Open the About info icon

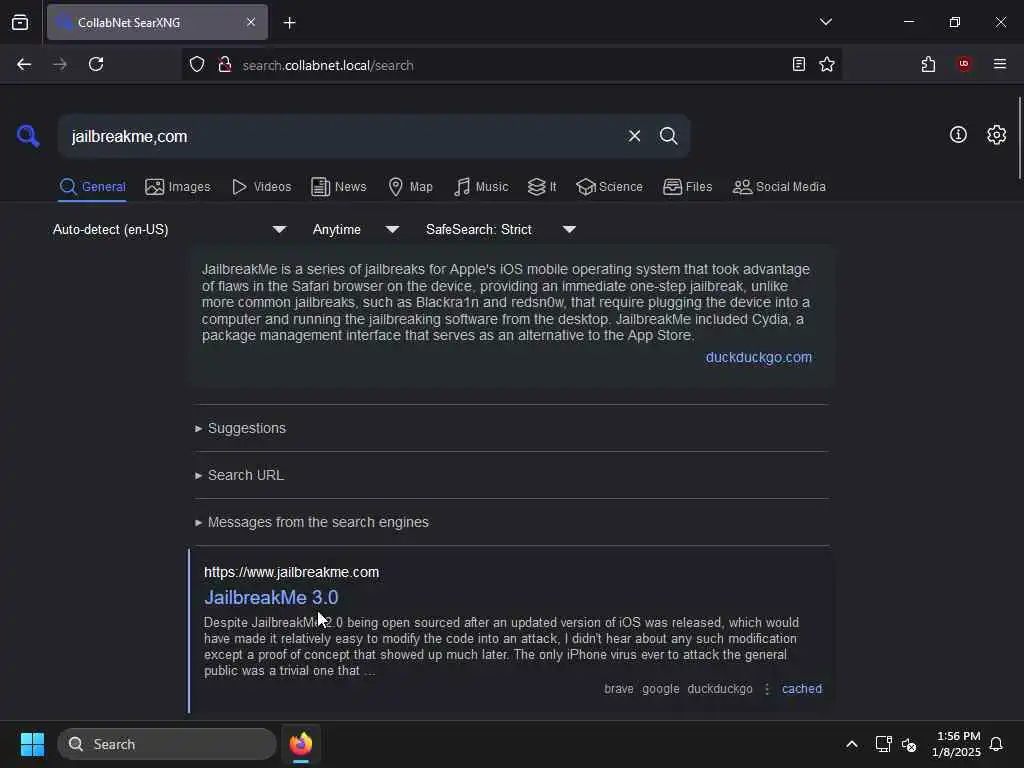[958, 135]
